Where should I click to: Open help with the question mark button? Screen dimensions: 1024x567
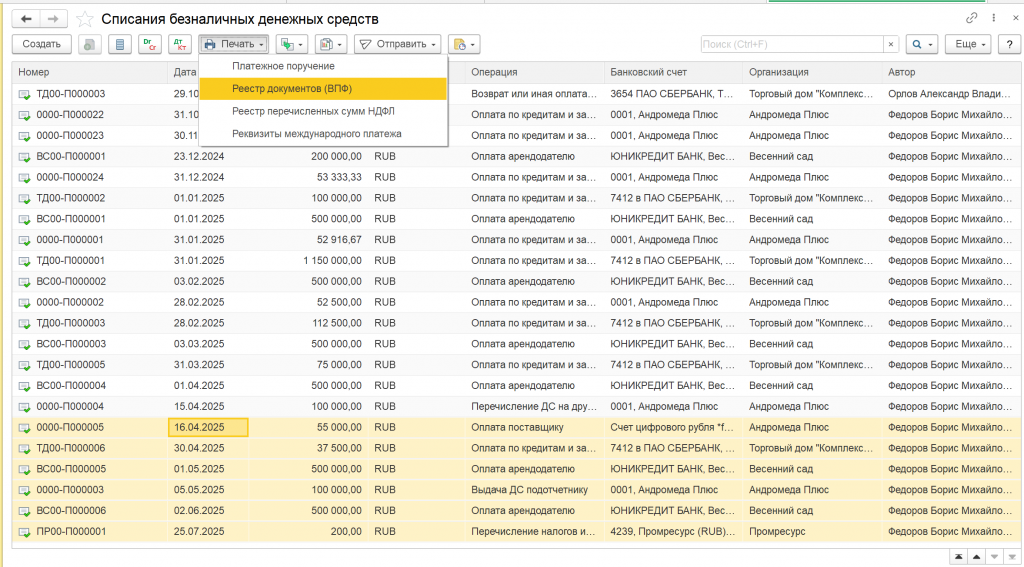tap(1009, 44)
